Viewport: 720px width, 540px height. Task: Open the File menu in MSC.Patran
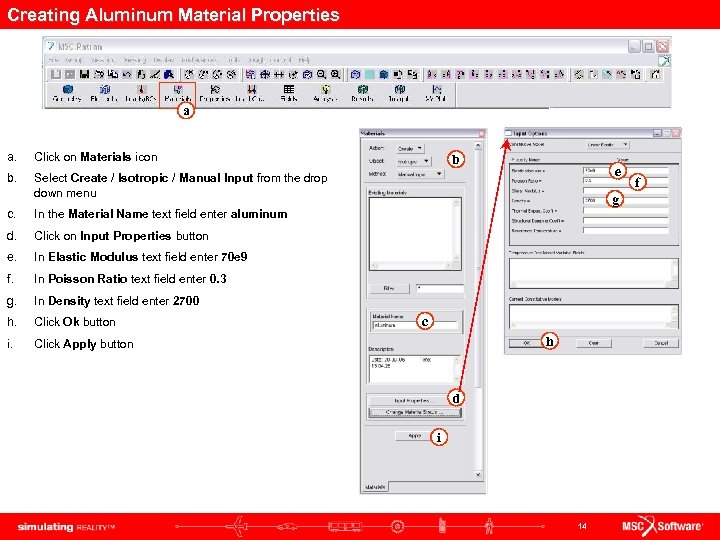coord(54,60)
